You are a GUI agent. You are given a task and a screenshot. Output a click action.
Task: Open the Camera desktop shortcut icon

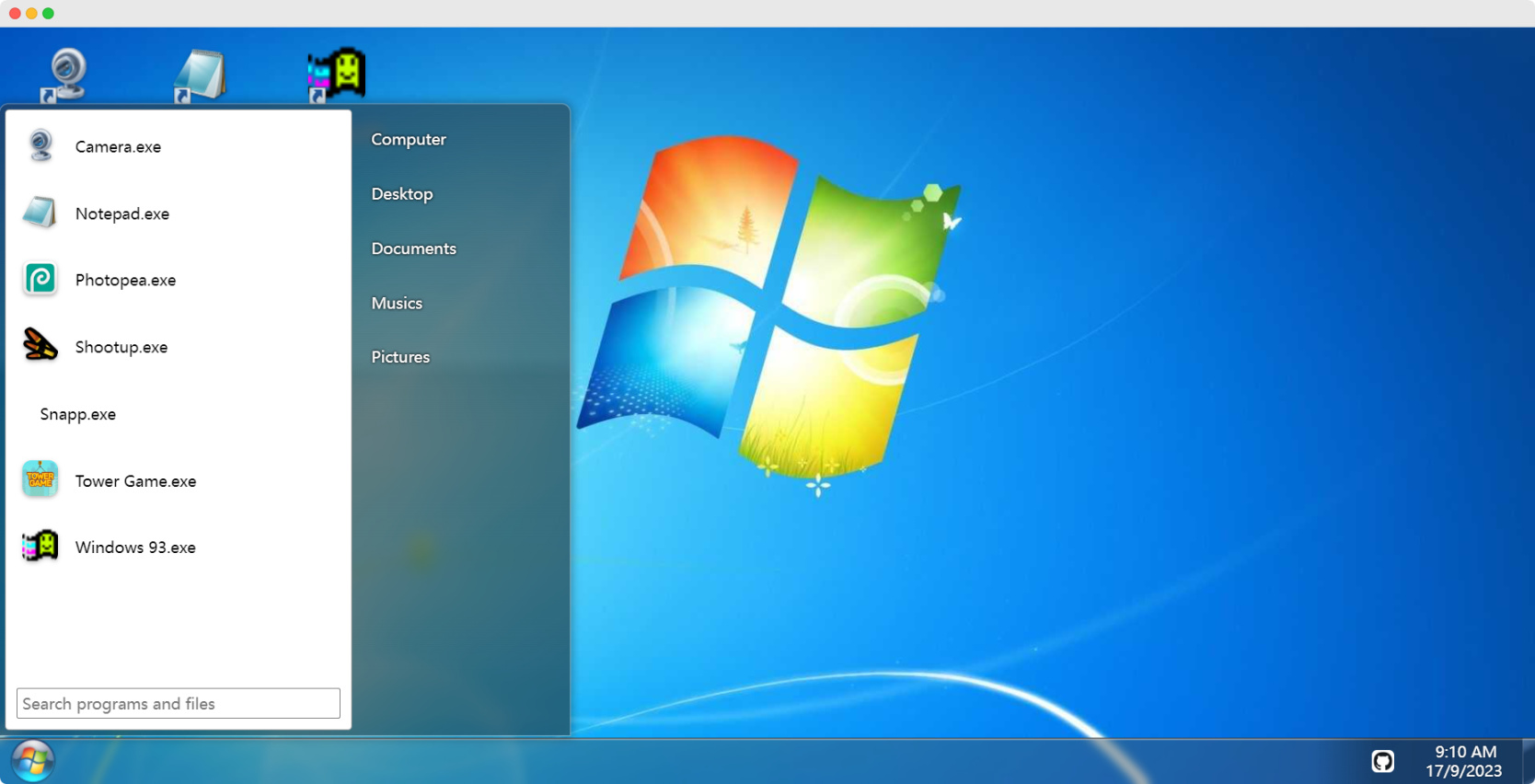click(x=64, y=75)
